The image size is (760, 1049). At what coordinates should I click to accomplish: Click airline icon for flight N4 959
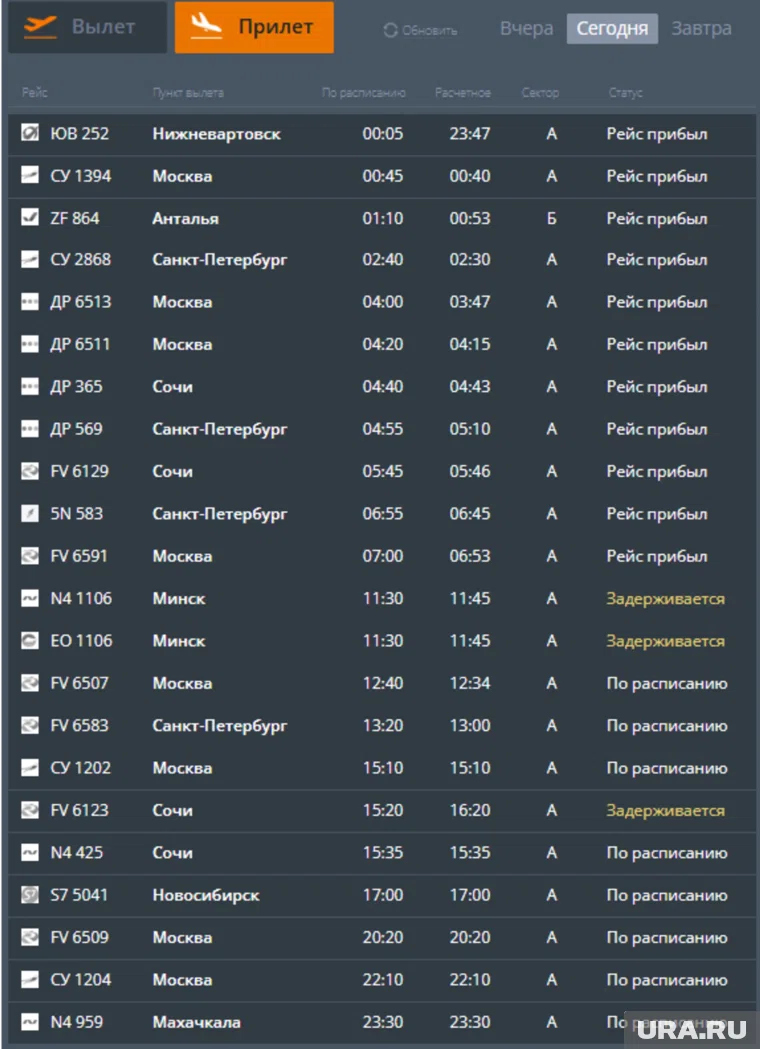coord(30,1022)
